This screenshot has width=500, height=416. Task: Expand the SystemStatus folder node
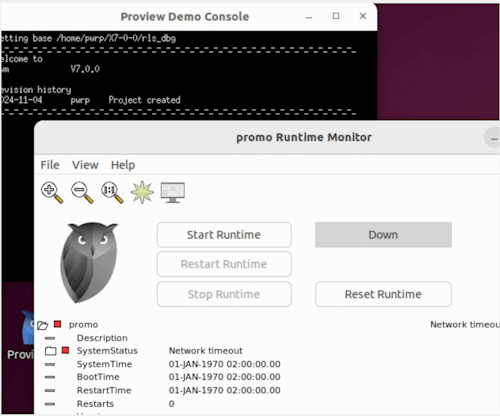pyautogui.click(x=51, y=351)
